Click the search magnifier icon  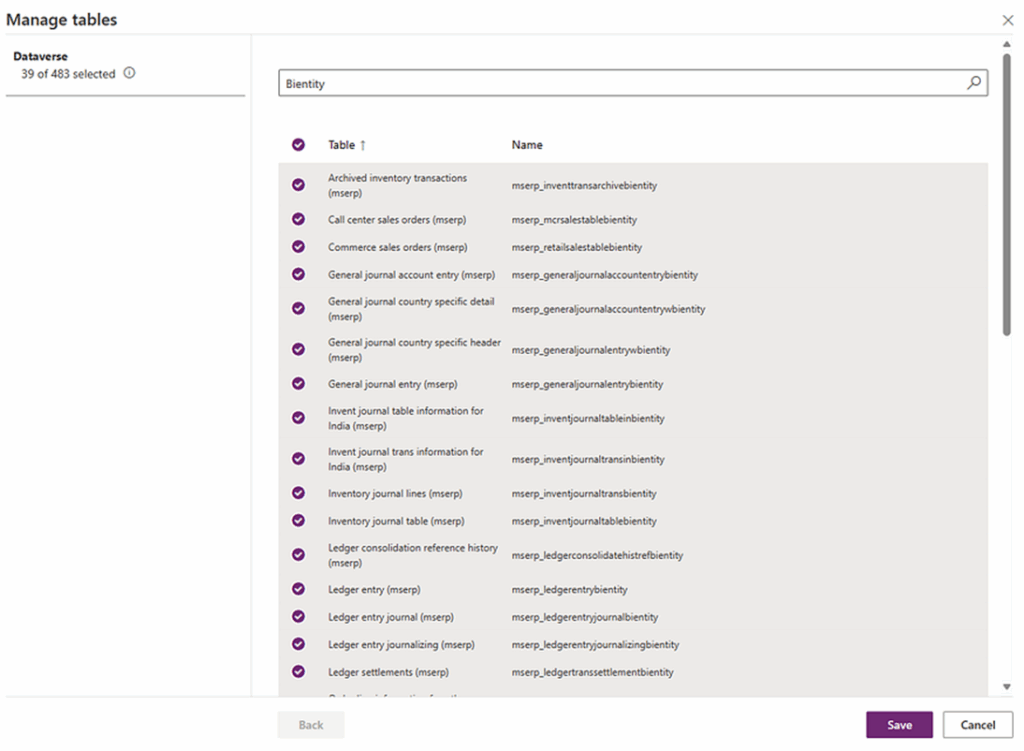tap(973, 84)
